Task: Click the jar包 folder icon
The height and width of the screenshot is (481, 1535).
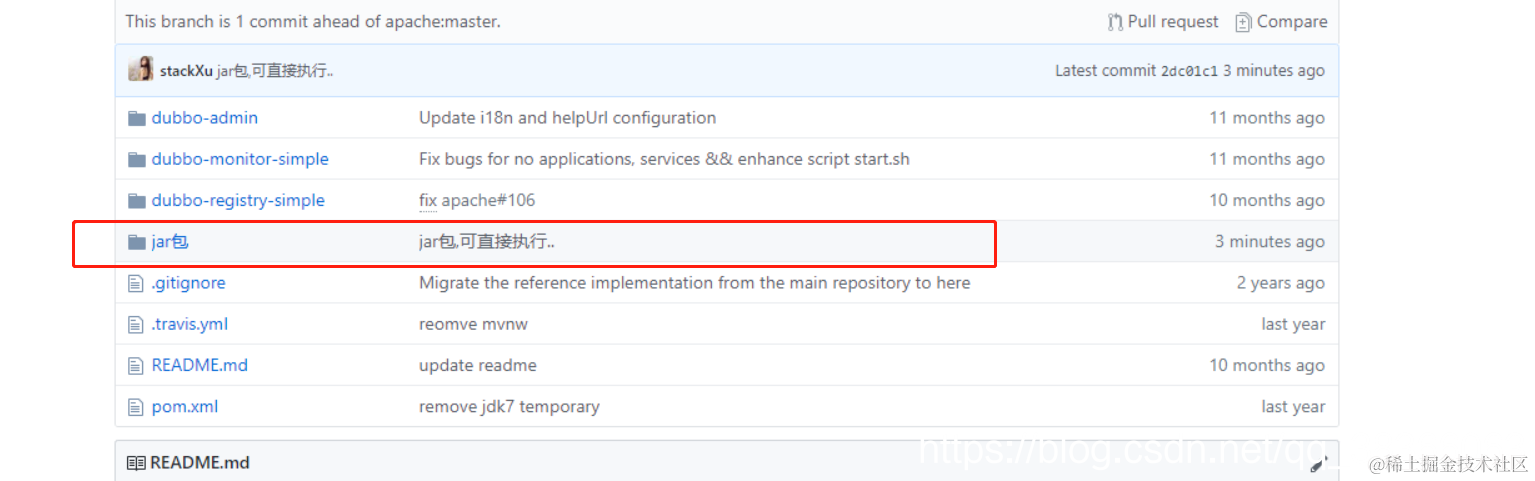Action: click(x=137, y=242)
